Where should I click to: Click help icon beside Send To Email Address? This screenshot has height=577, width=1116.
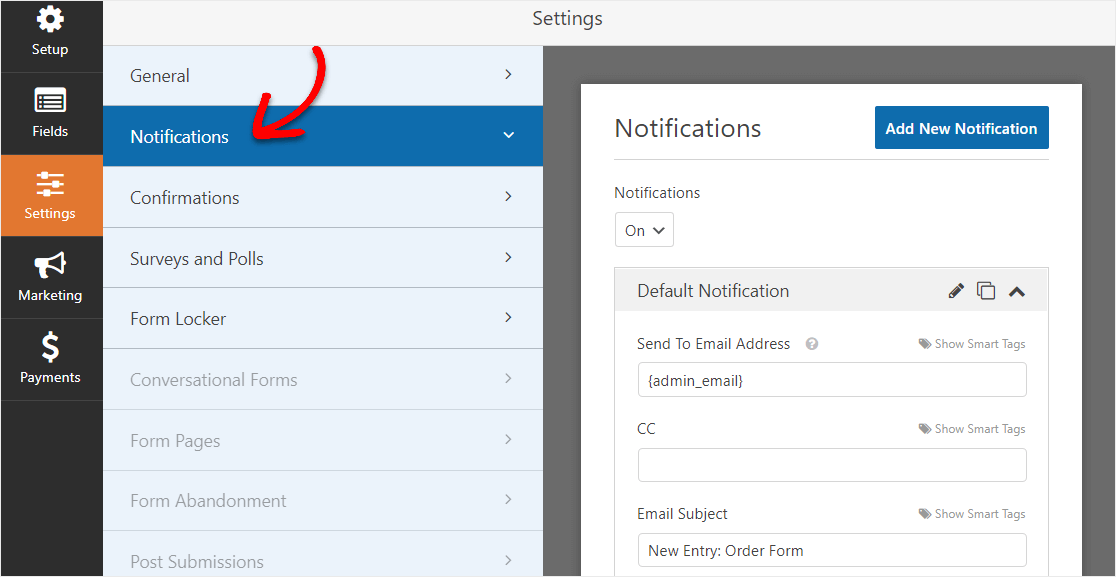coord(811,344)
